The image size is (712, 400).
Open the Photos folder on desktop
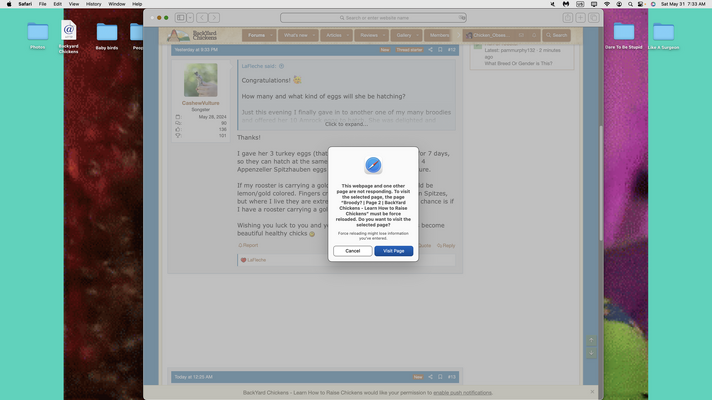[38, 36]
